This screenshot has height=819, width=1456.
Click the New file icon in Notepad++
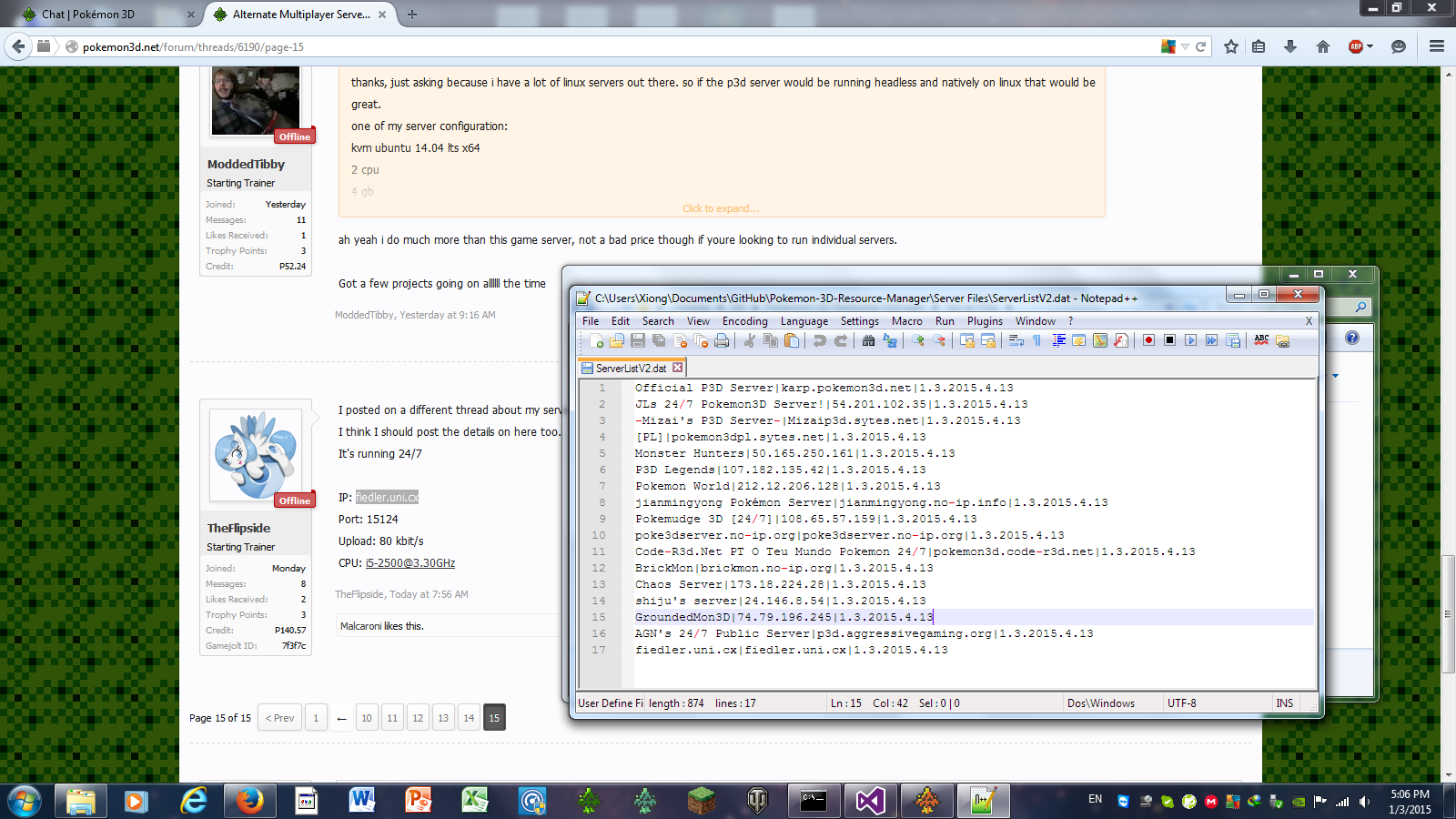(597, 340)
